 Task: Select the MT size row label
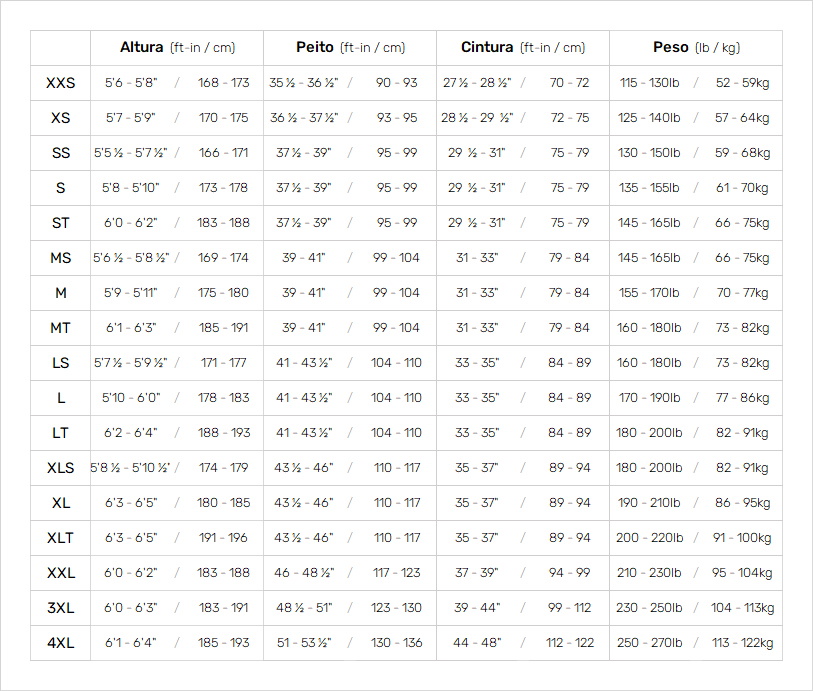61,328
